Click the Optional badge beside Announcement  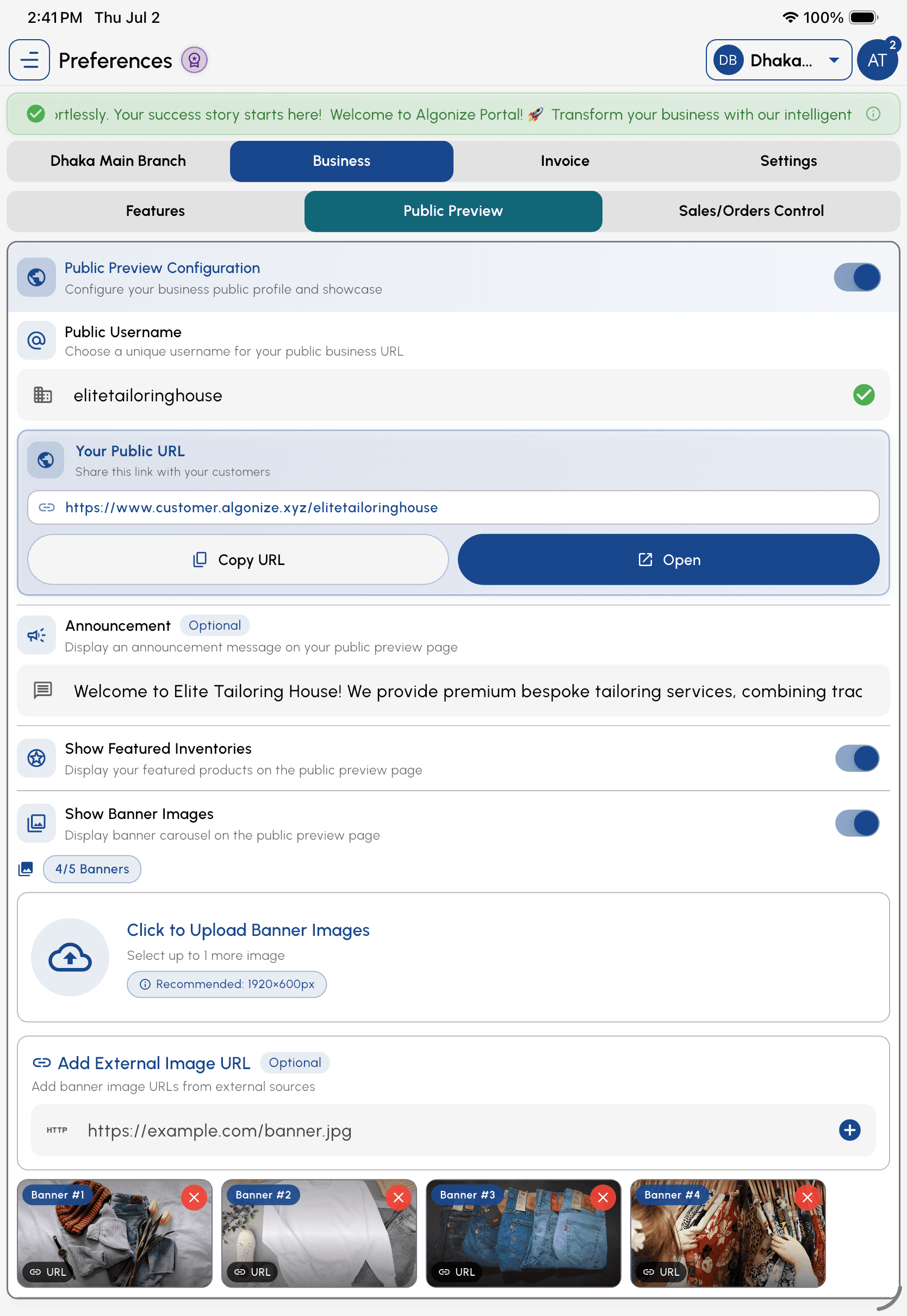215,625
